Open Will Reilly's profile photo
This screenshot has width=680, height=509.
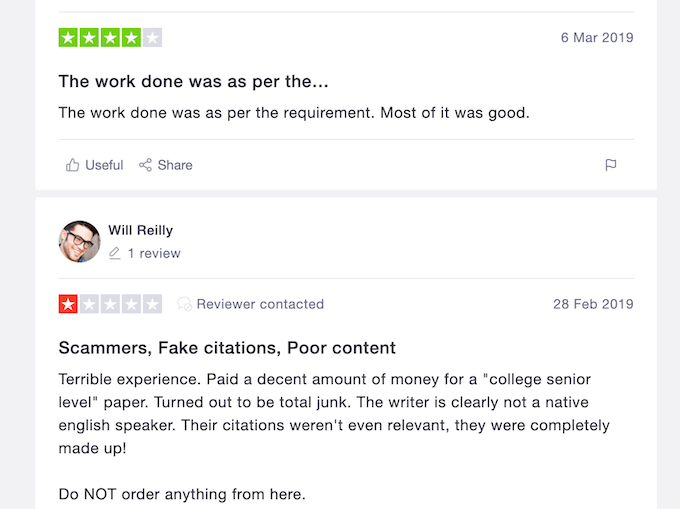point(79,242)
